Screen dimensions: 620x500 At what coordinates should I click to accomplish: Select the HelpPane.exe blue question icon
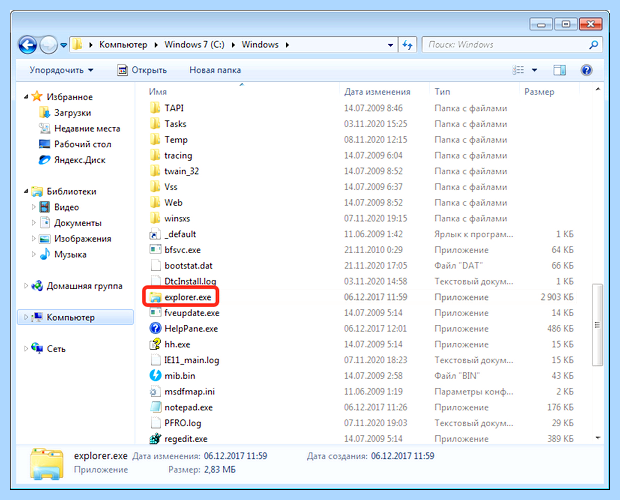point(155,328)
